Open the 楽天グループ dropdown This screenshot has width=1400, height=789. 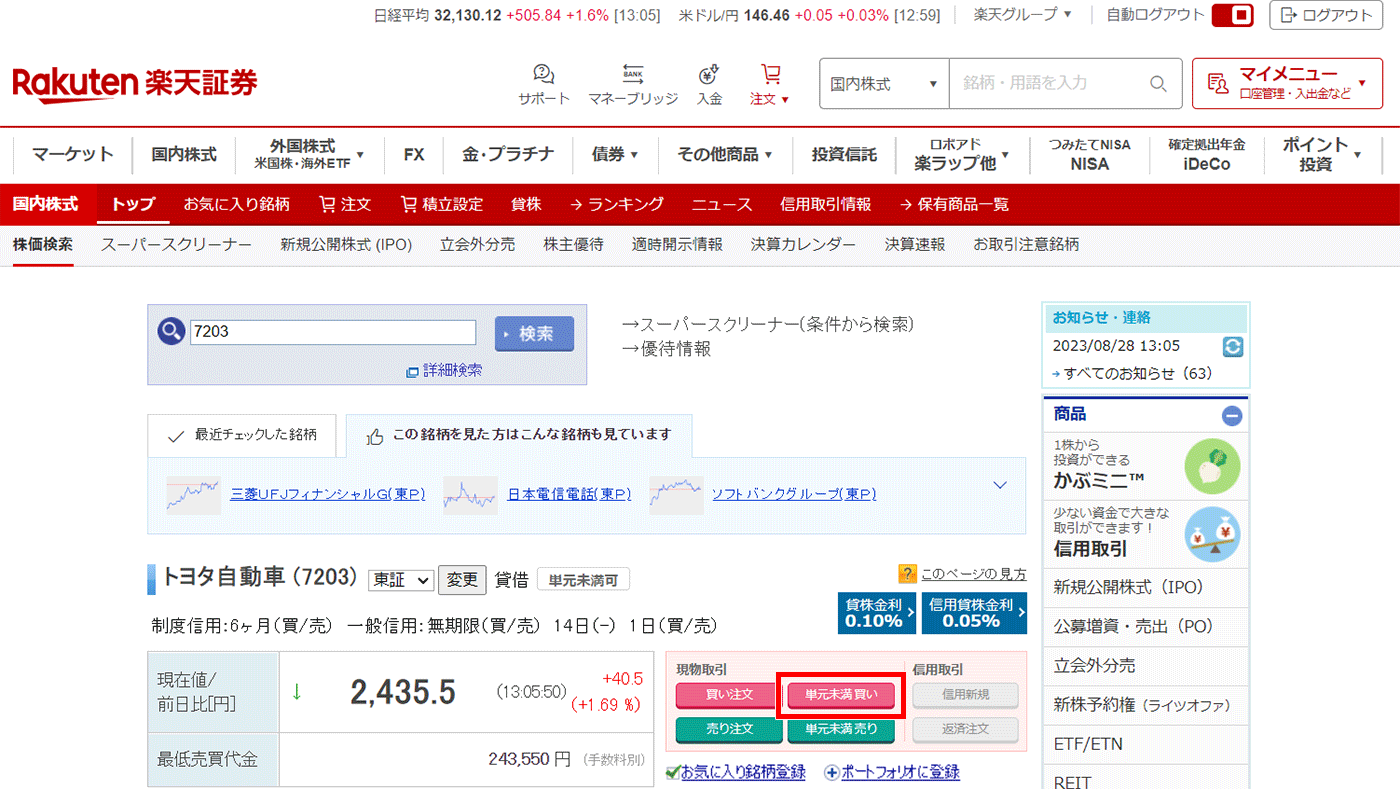(x=1022, y=14)
